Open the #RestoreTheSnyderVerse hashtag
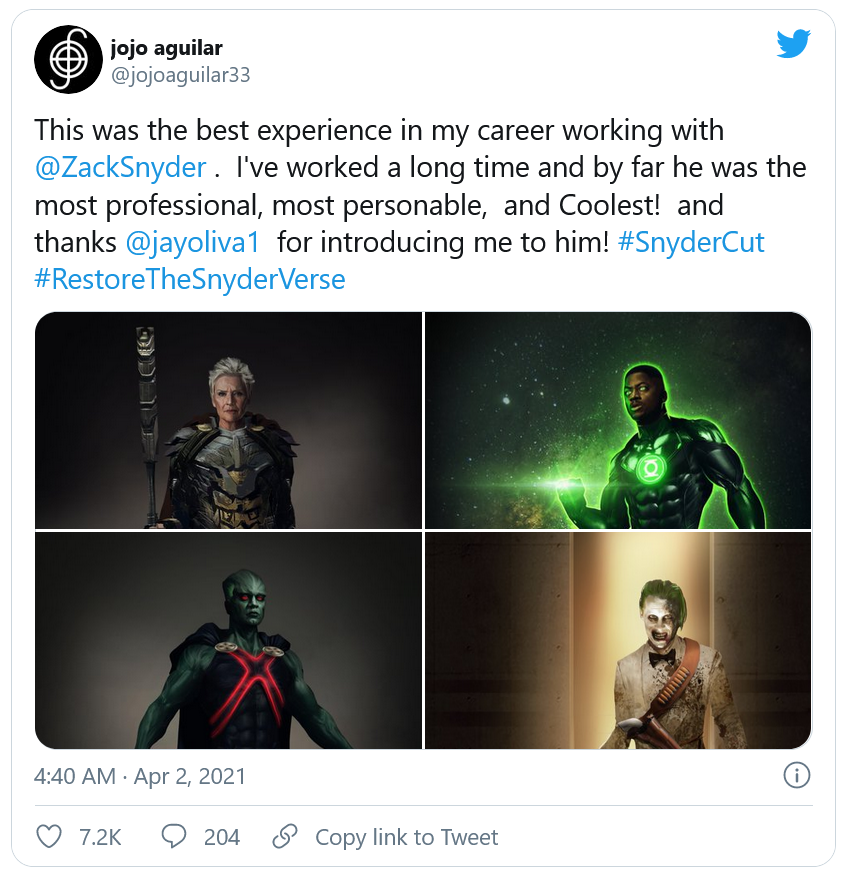844x877 pixels. pyautogui.click(x=190, y=279)
